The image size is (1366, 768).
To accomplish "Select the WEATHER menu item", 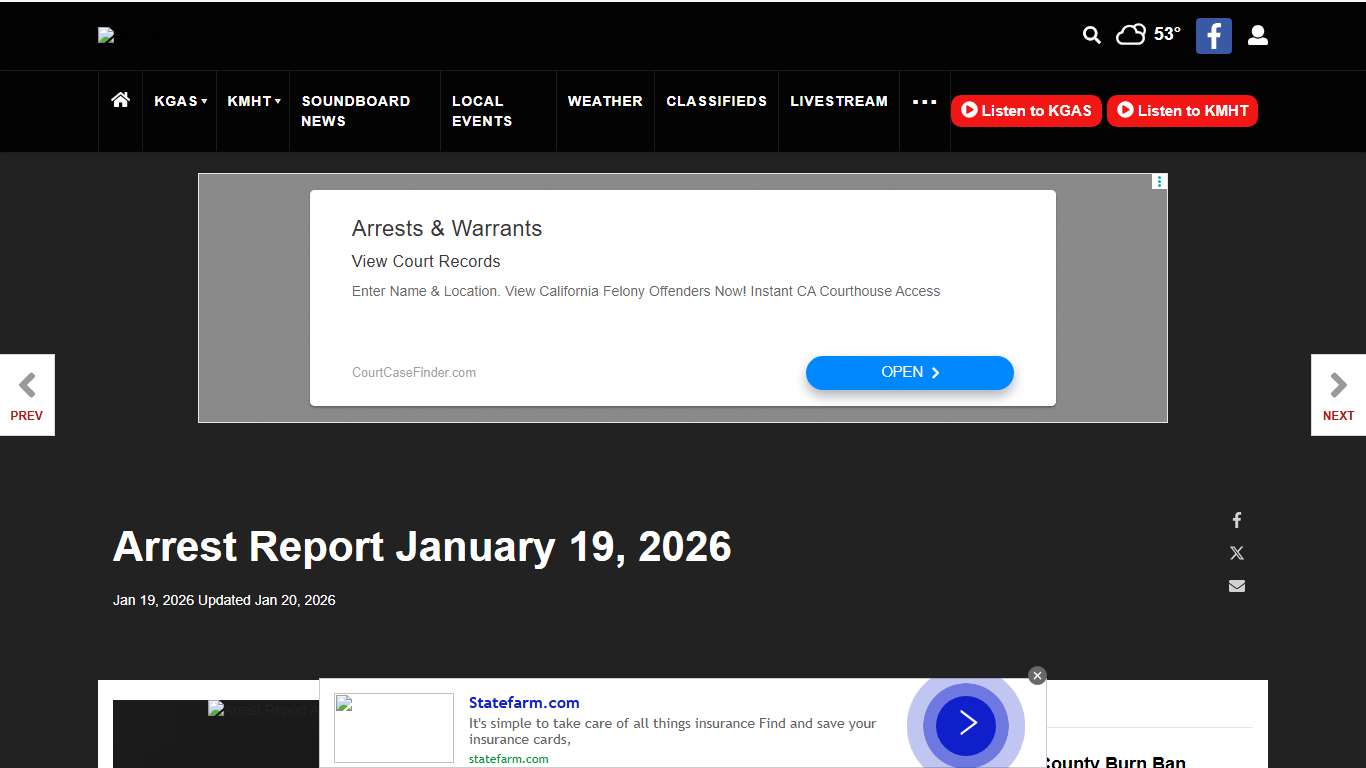I will point(605,100).
